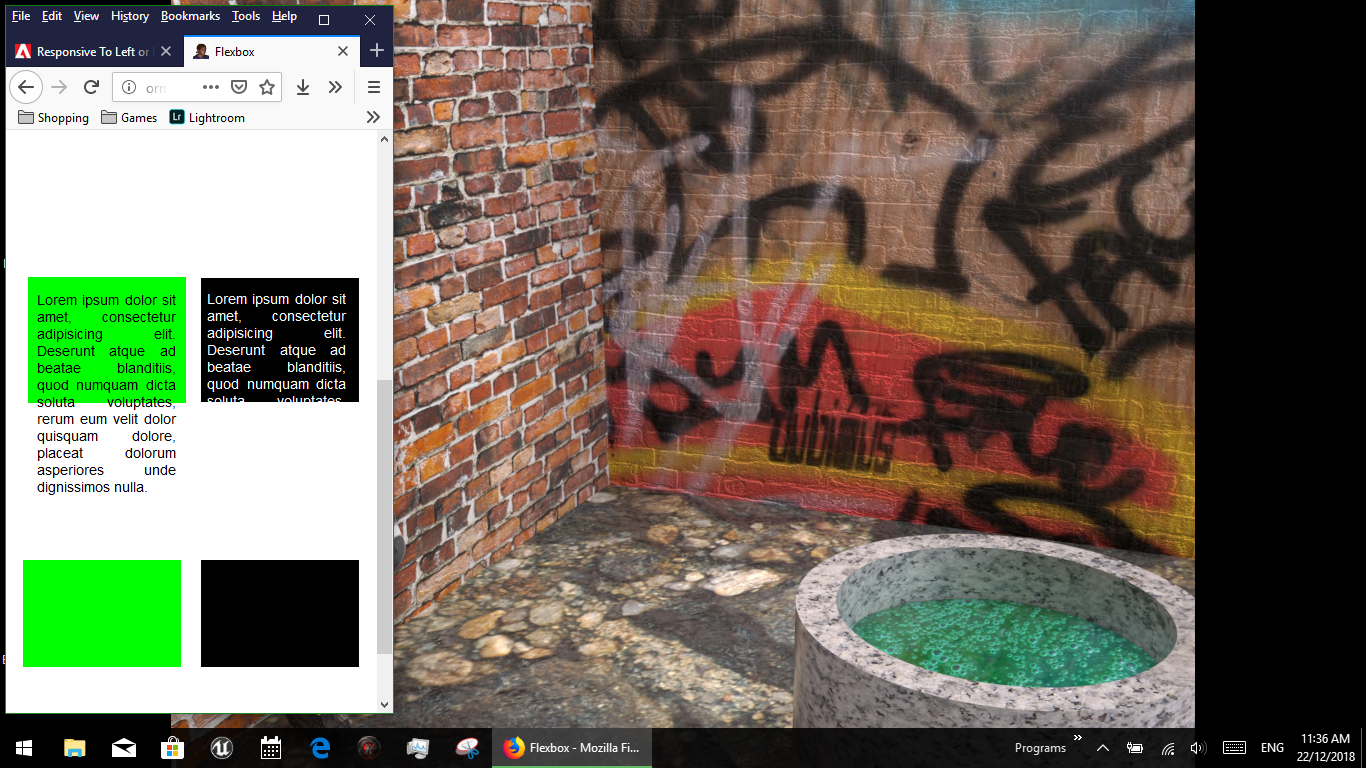Open the Firefox hamburger menu
The width and height of the screenshot is (1366, 768).
(x=374, y=87)
